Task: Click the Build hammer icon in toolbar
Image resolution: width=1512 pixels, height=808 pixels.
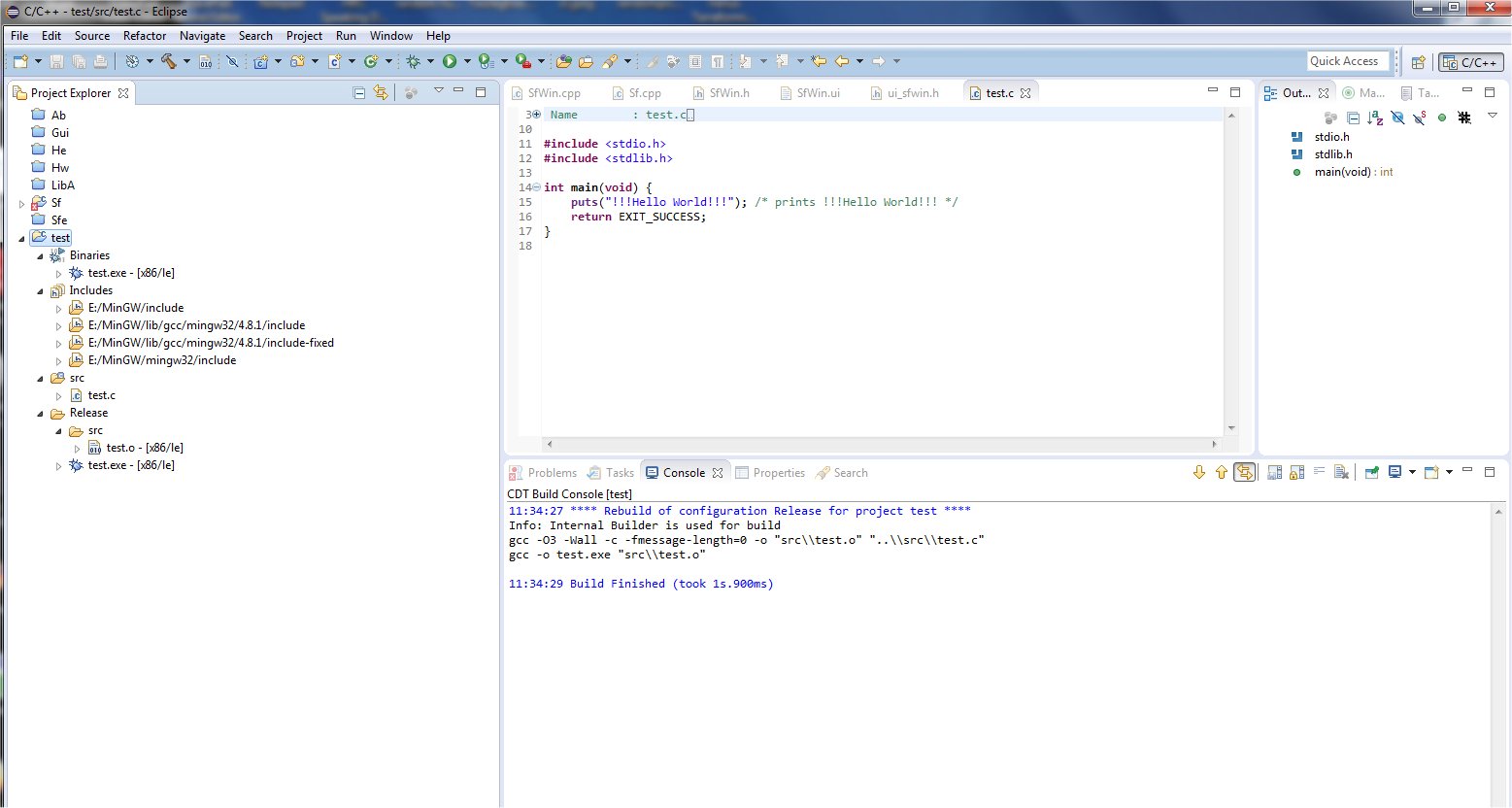Action: point(168,61)
